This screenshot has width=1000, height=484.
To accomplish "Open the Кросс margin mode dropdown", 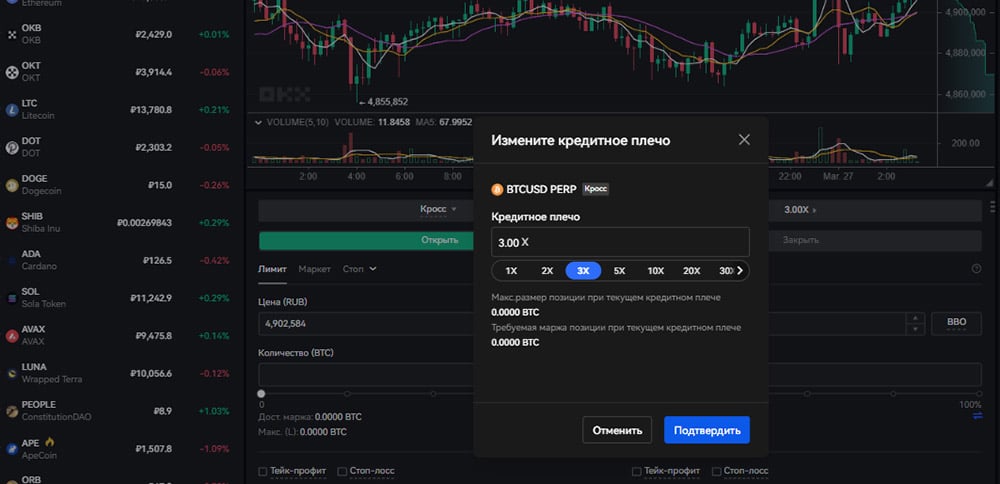I will tap(438, 209).
